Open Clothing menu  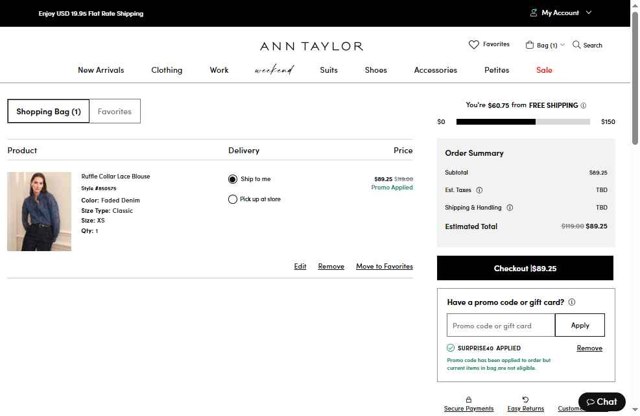[167, 70]
